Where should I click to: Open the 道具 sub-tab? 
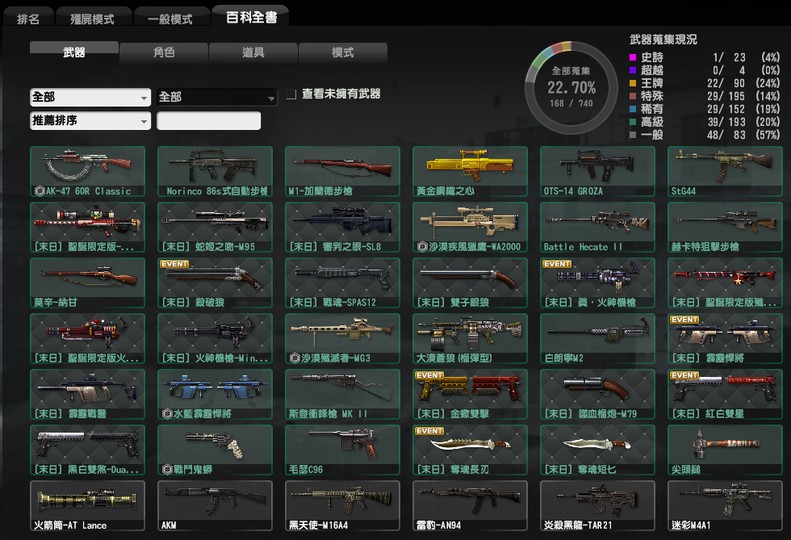pos(253,52)
